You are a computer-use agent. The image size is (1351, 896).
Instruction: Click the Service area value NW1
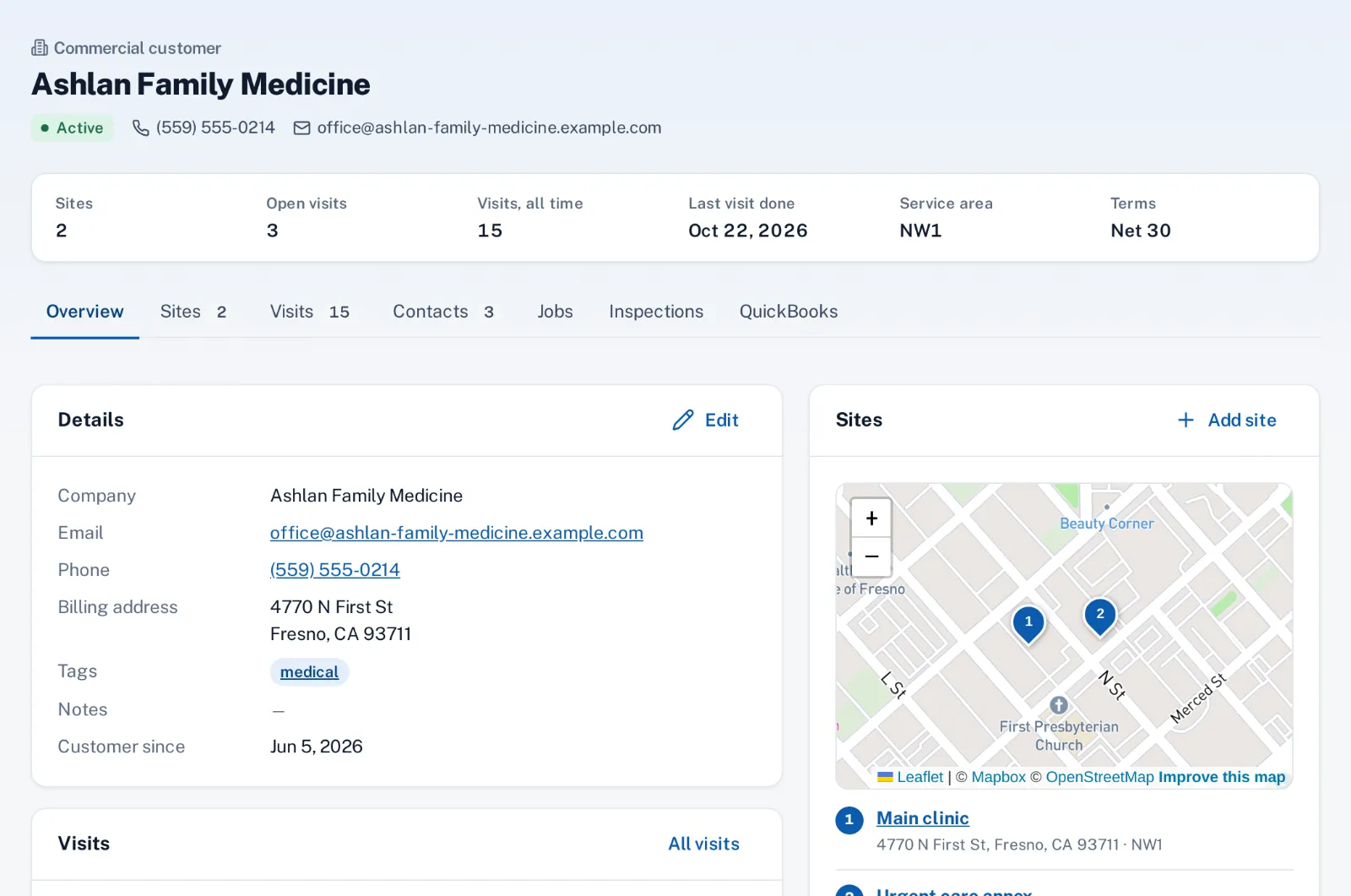(920, 231)
